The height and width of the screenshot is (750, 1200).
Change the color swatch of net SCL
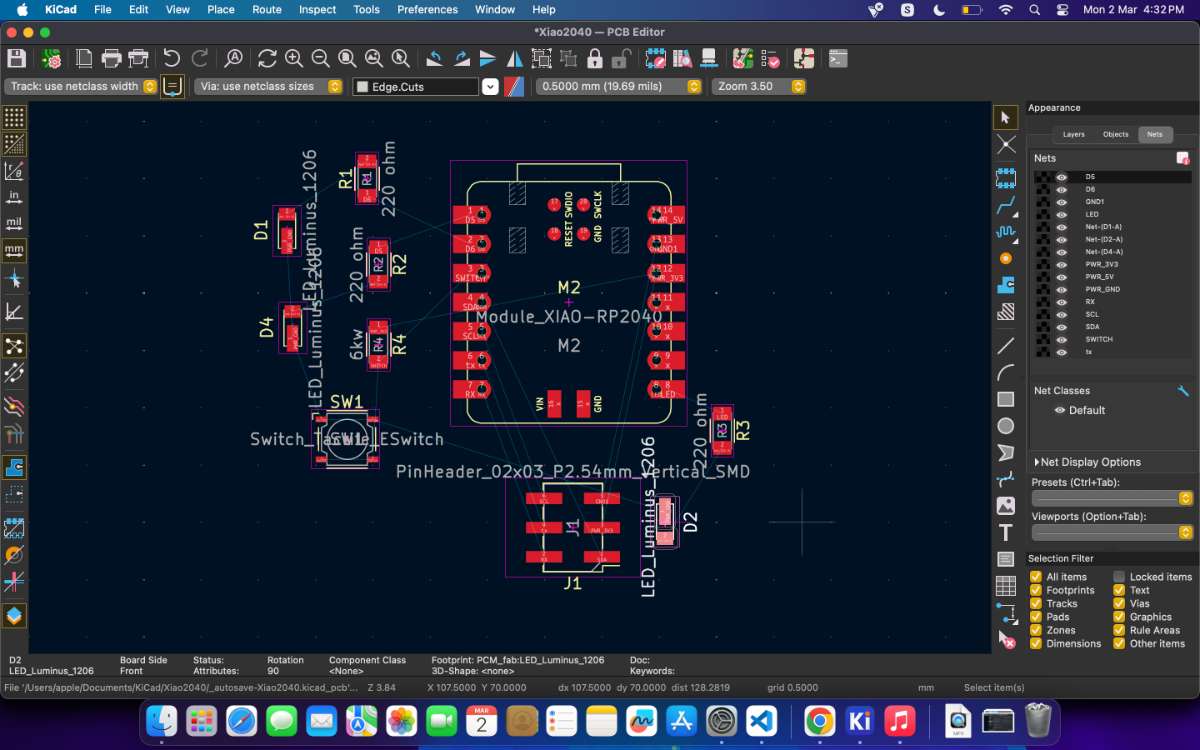1043,314
